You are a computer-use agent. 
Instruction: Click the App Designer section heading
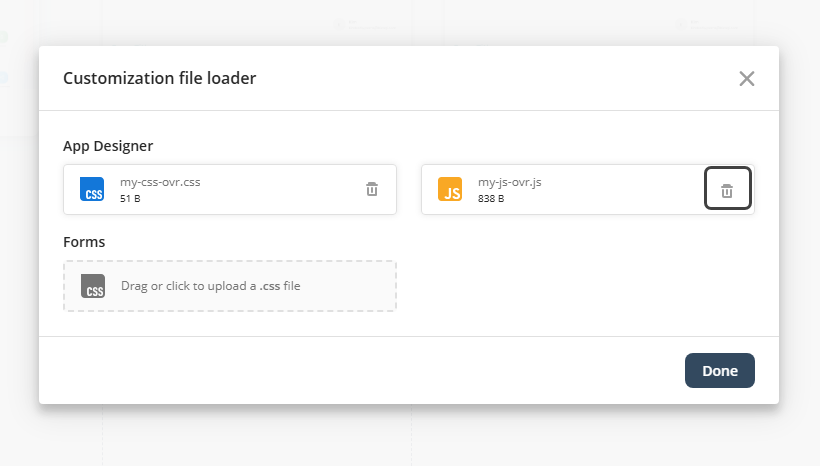pos(108,145)
